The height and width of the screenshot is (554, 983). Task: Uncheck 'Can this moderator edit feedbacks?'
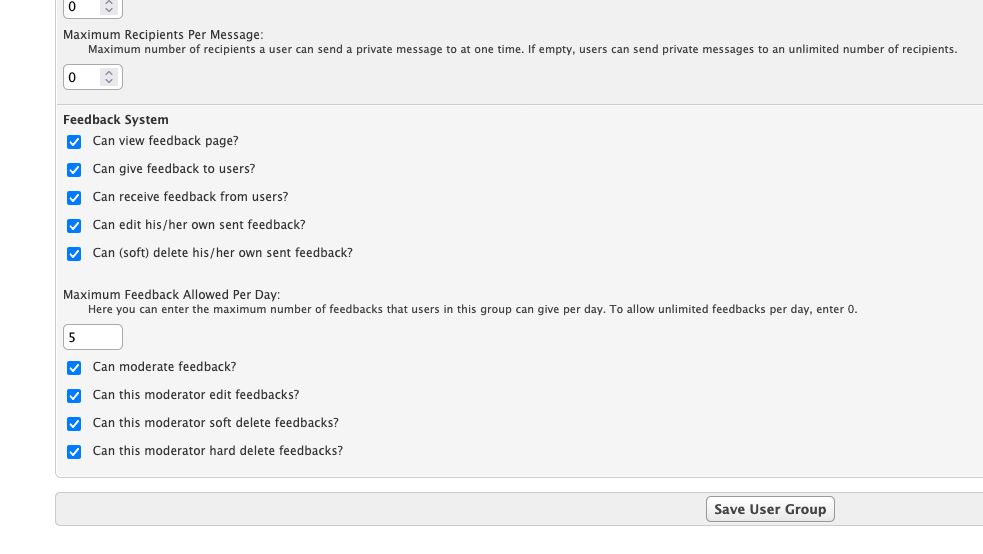(74, 396)
